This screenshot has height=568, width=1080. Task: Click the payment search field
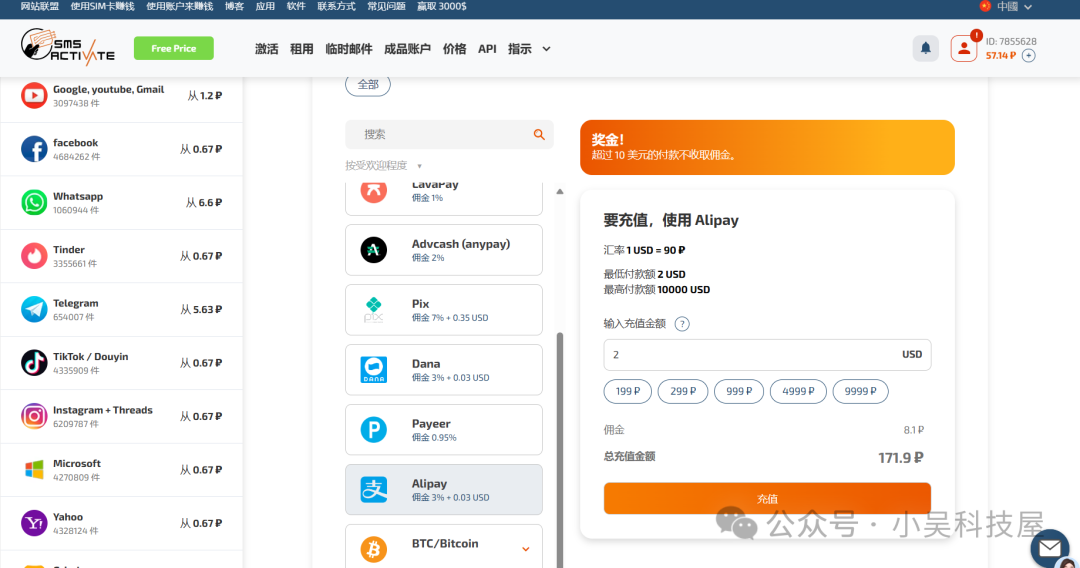point(449,134)
